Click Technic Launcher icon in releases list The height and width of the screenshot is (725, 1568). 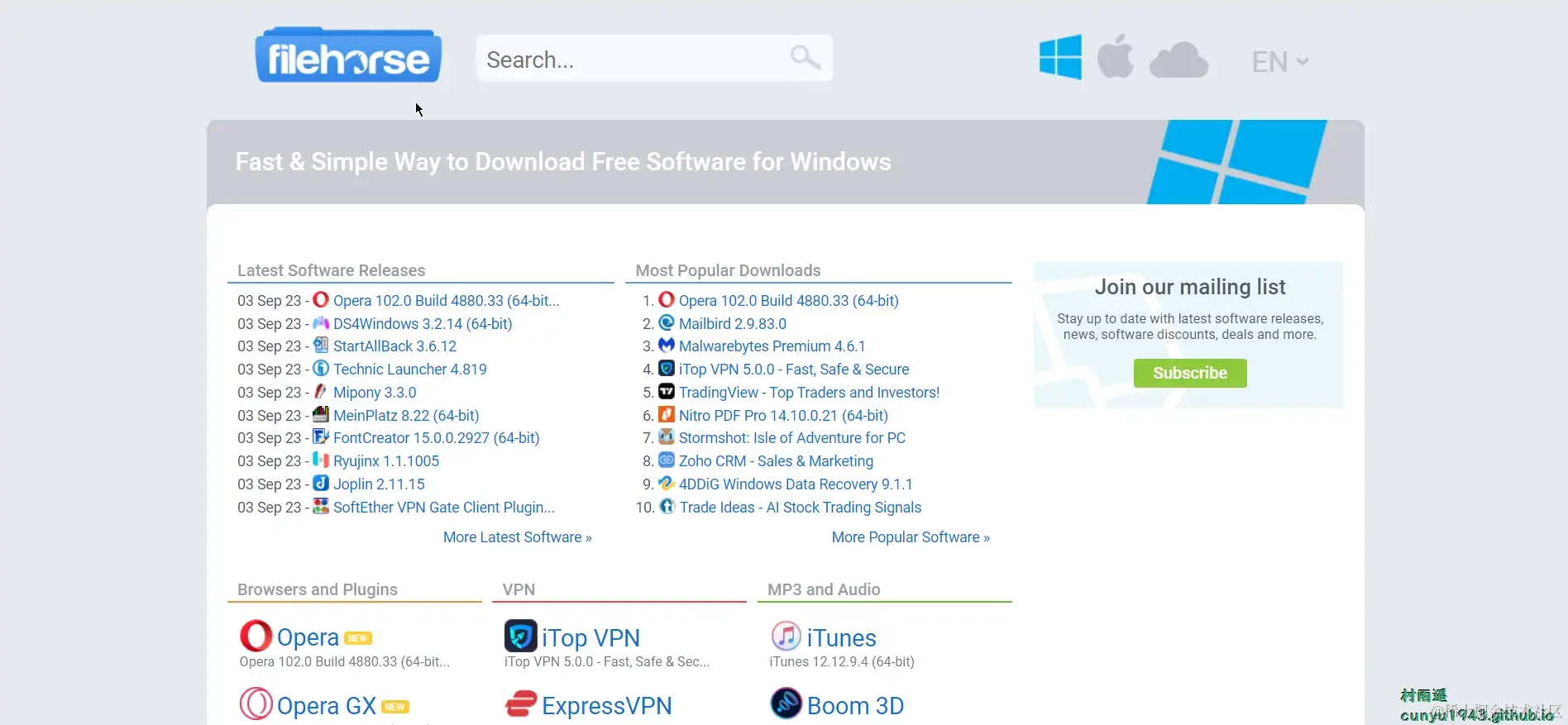click(321, 369)
